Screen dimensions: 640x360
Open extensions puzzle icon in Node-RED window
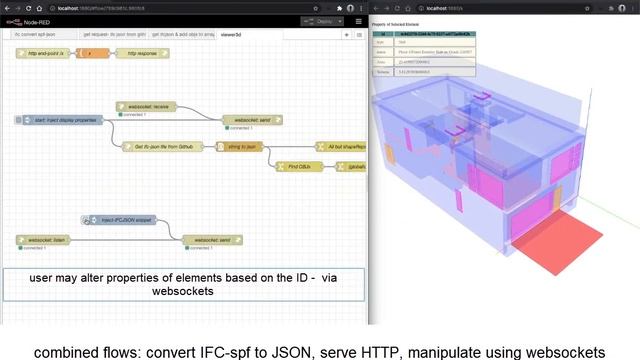tap(339, 8)
